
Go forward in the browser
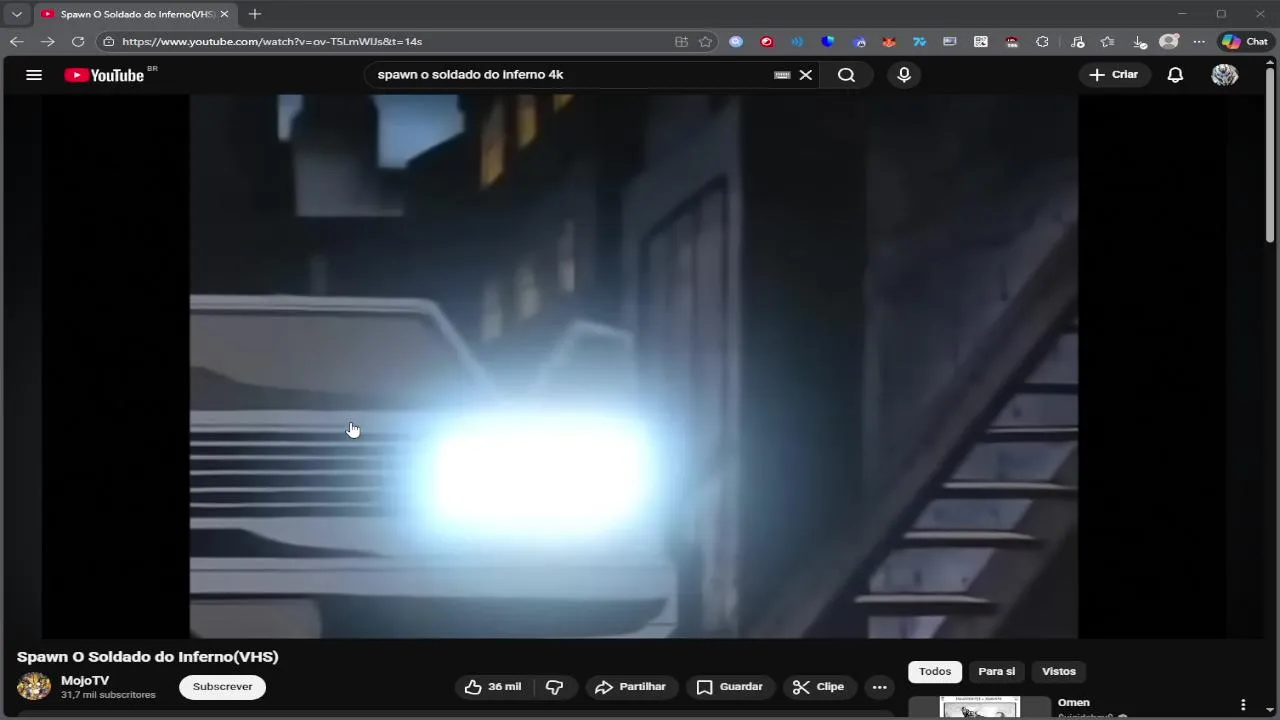47,42
